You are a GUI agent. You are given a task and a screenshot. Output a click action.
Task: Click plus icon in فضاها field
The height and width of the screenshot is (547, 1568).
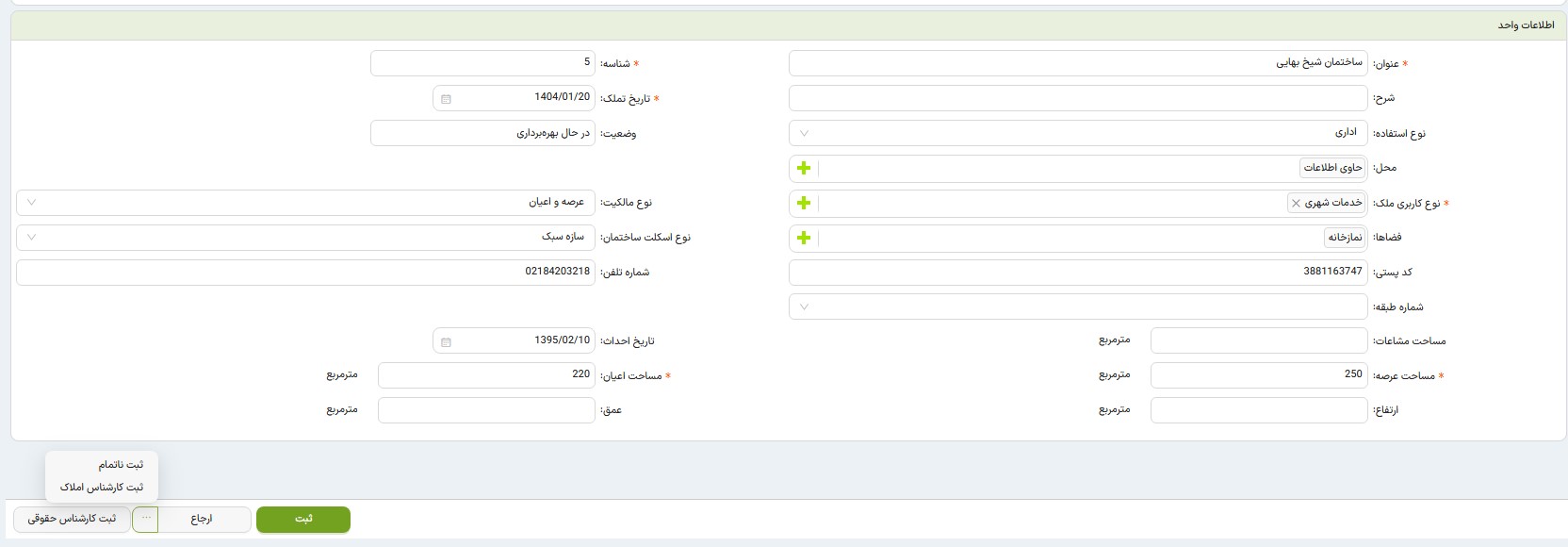coord(804,238)
